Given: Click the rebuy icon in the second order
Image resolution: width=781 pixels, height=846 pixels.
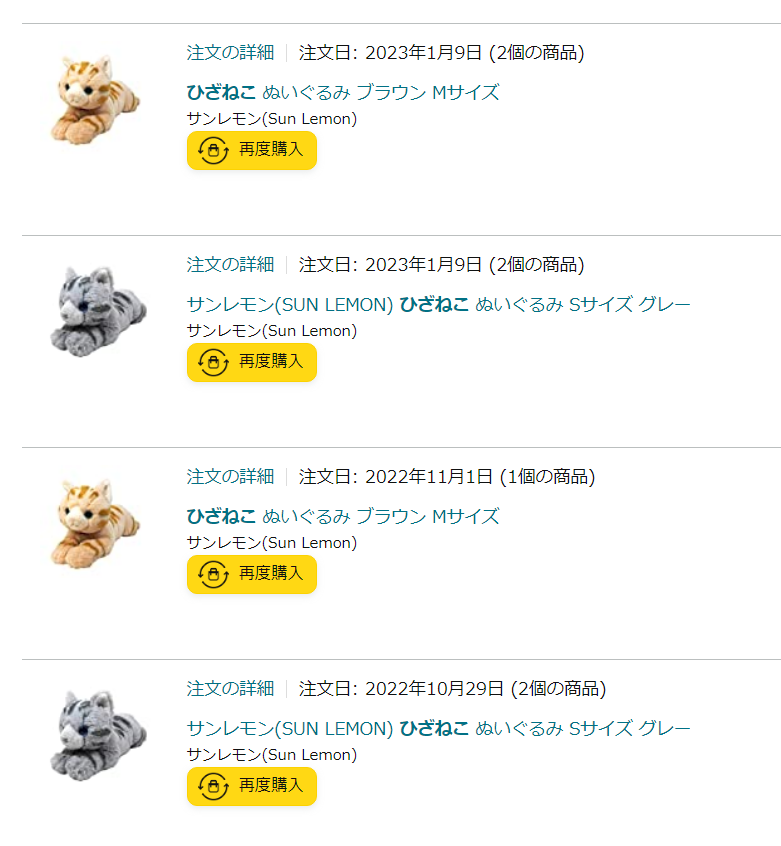Looking at the screenshot, I should 213,362.
